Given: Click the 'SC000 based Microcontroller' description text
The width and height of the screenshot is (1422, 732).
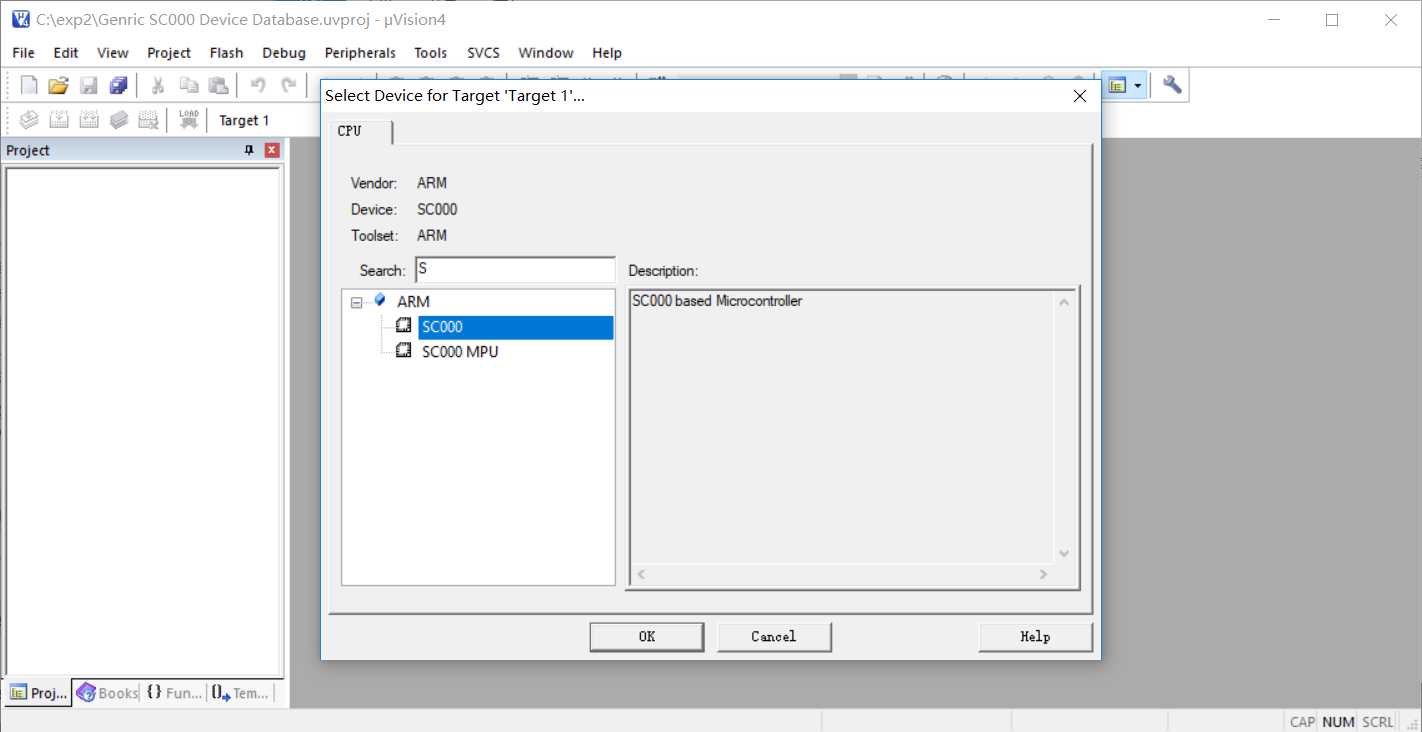Looking at the screenshot, I should pyautogui.click(x=717, y=301).
